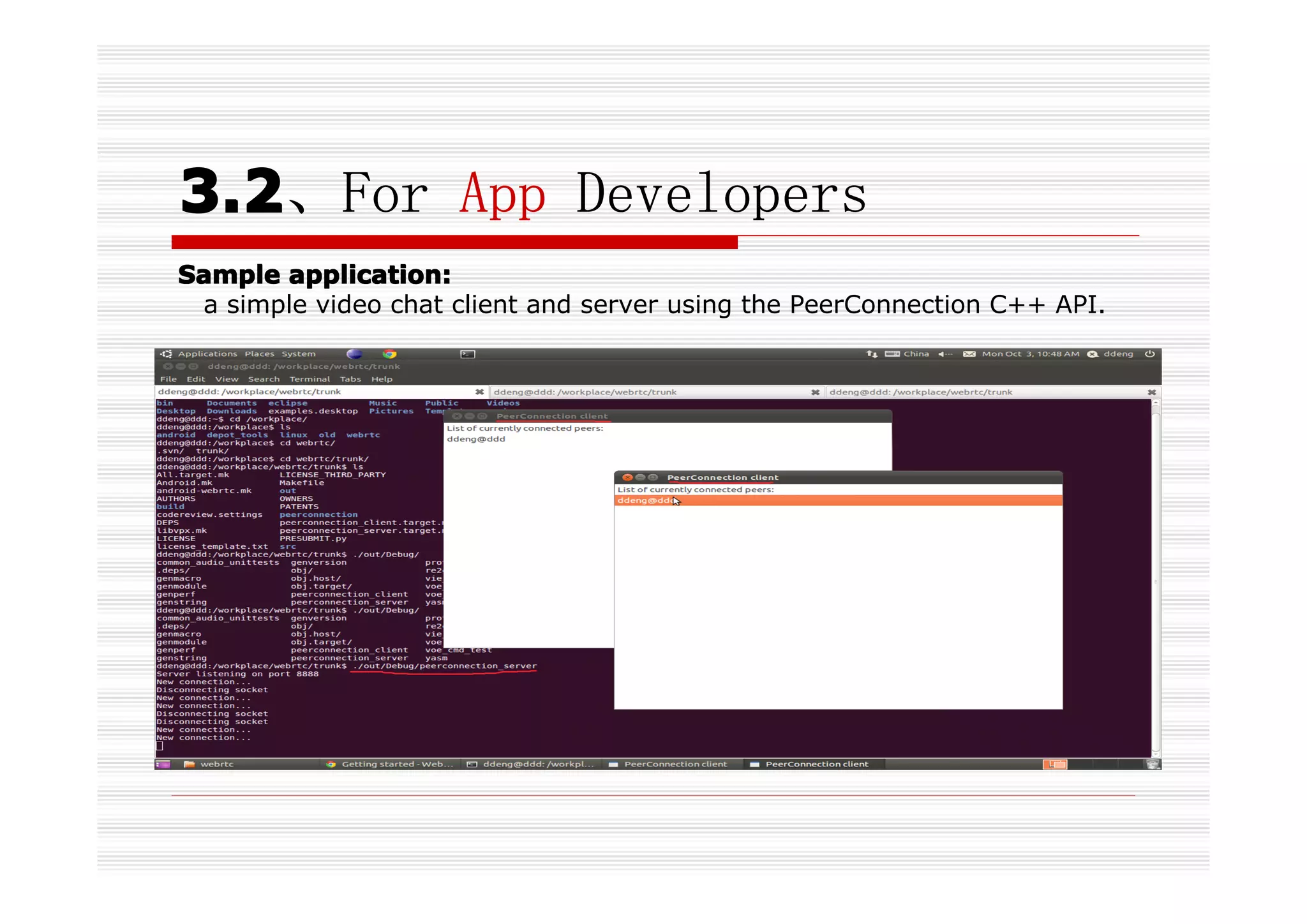Image resolution: width=1307 pixels, height=924 pixels.
Task: Open the ddeng user menu
Action: tap(1117, 354)
